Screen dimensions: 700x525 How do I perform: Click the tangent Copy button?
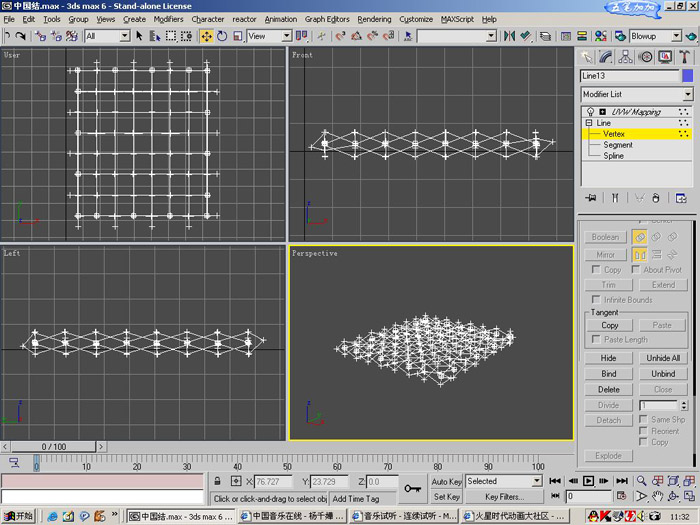(x=609, y=325)
